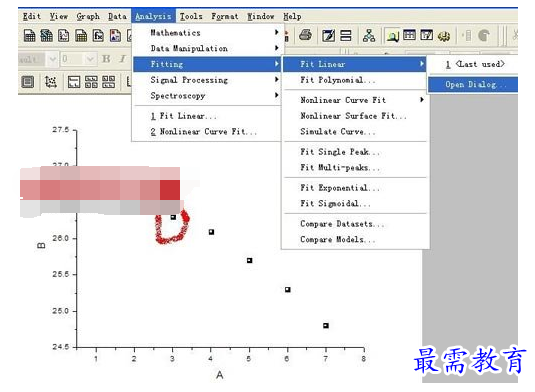Choose recent item 1 Fit Linear...

(x=207, y=116)
